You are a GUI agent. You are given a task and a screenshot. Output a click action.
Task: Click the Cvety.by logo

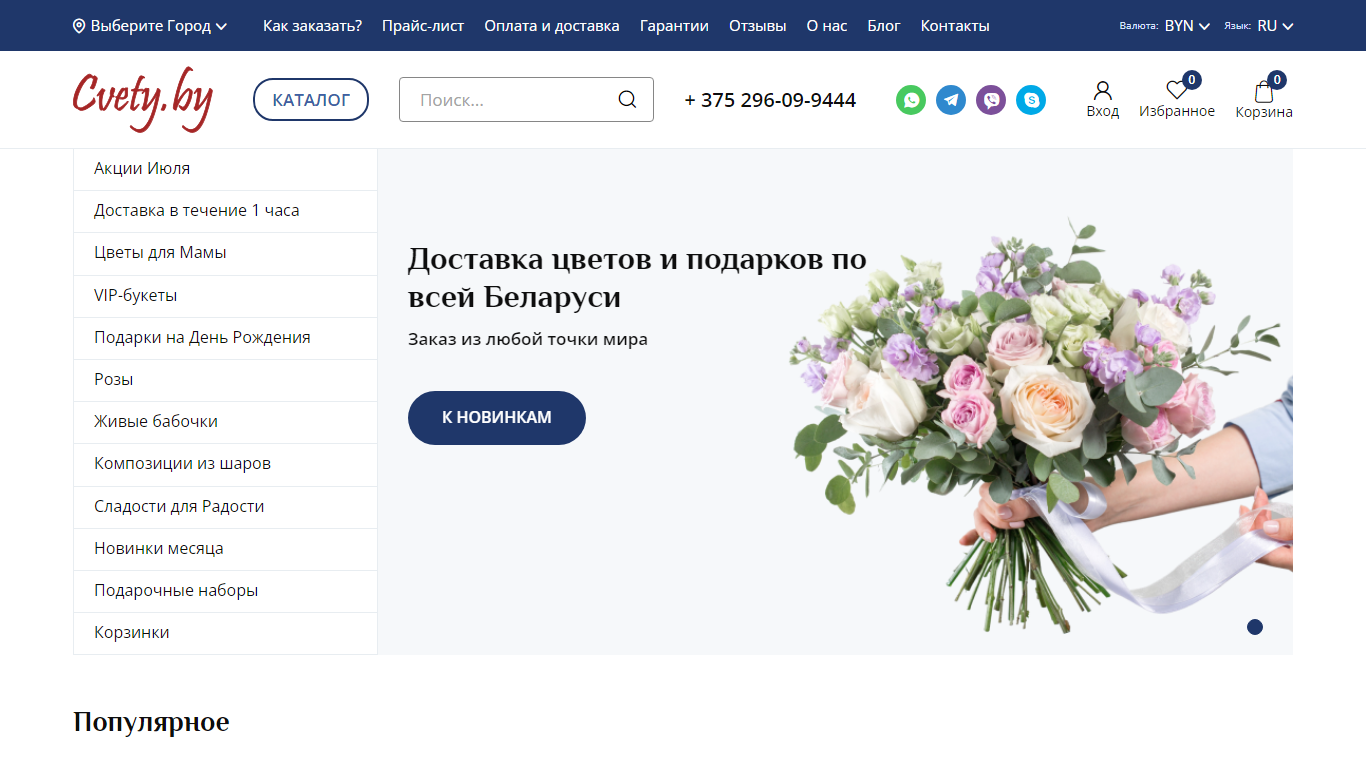coord(142,99)
